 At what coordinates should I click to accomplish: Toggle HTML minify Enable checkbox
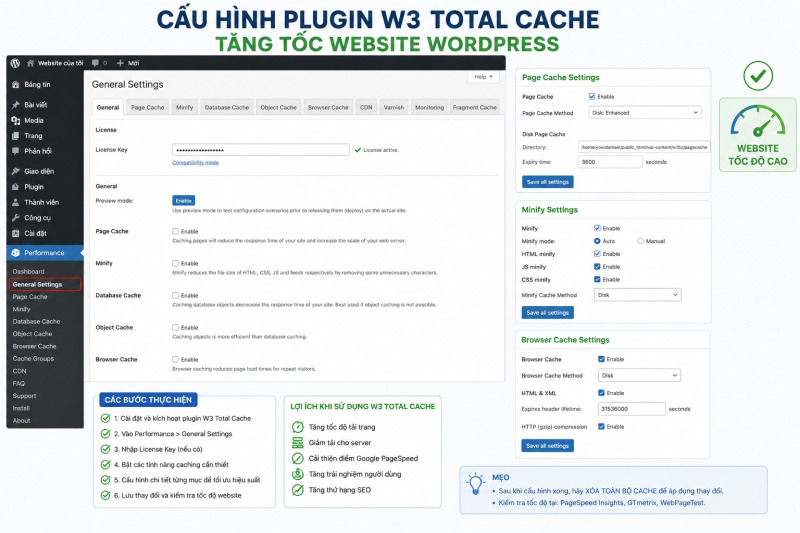tap(597, 253)
